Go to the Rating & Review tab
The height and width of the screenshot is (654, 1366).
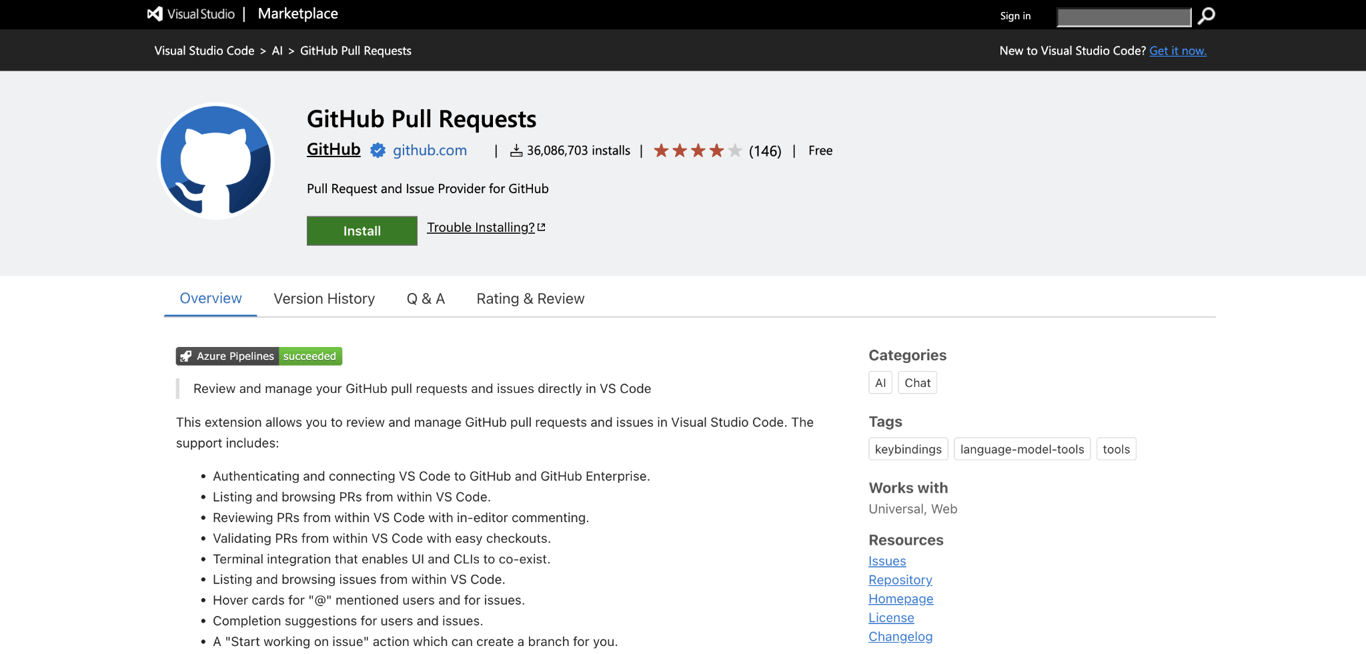click(x=530, y=298)
